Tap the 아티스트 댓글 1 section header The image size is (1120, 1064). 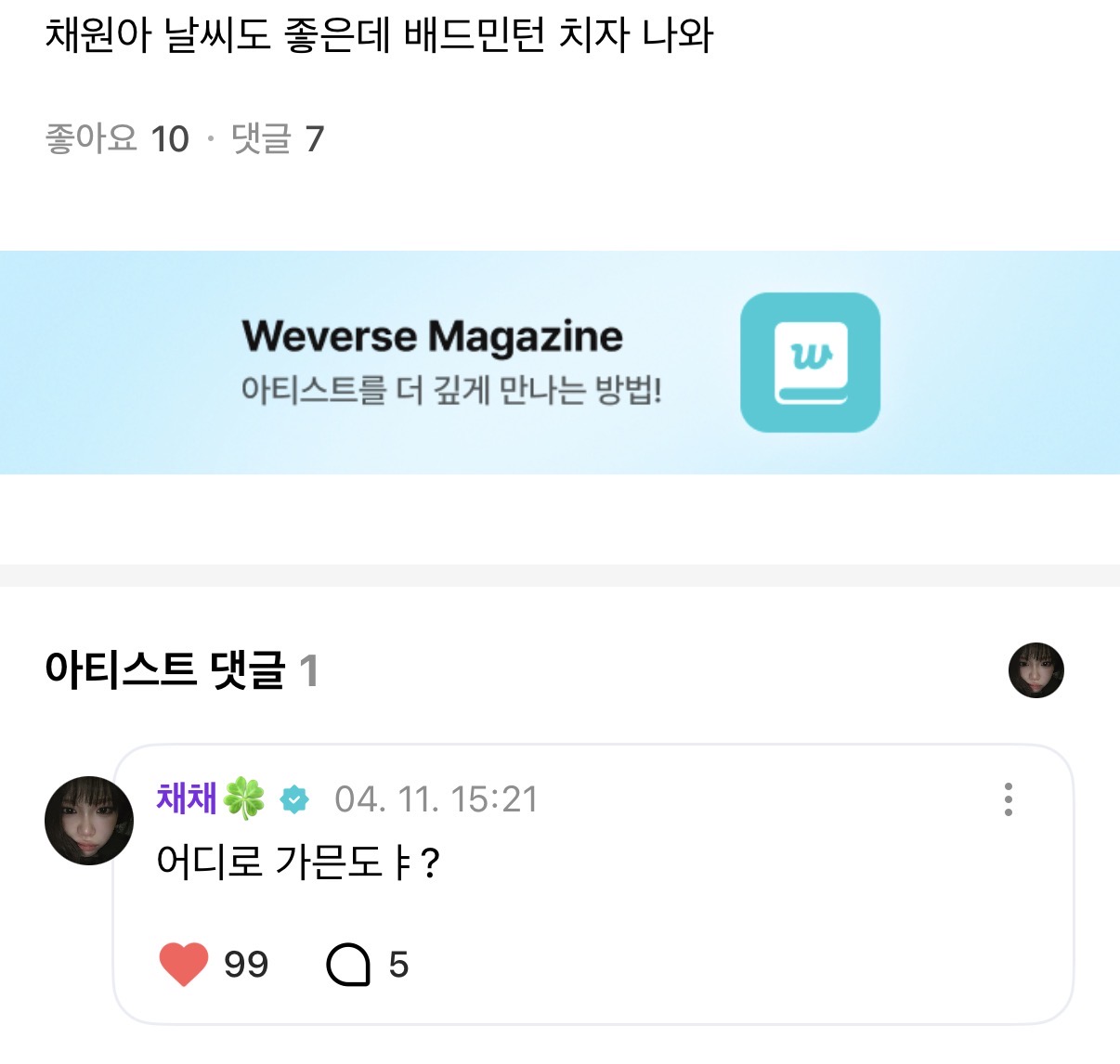coord(182,670)
